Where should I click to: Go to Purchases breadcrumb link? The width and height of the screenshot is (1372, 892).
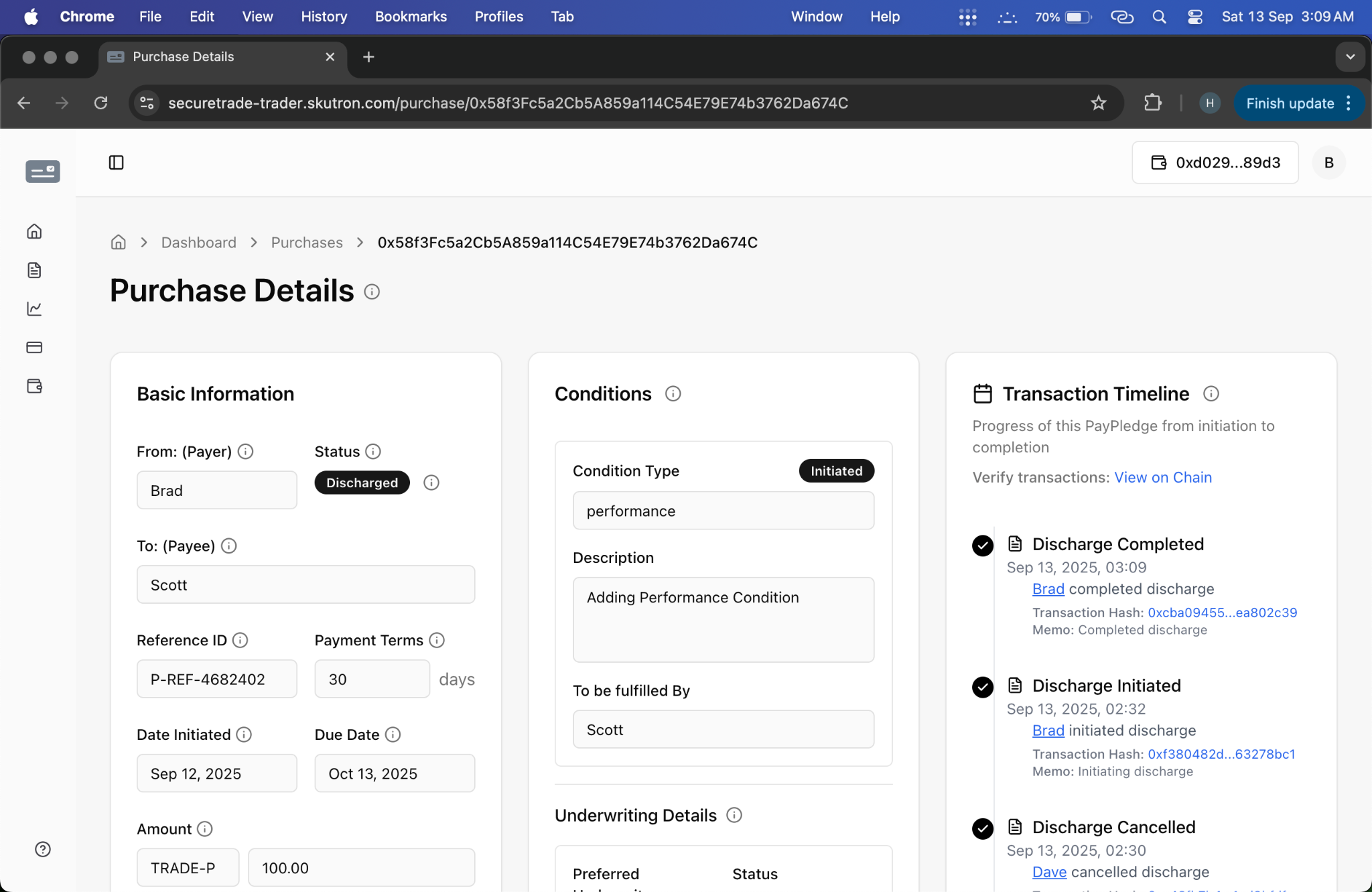[x=307, y=243]
